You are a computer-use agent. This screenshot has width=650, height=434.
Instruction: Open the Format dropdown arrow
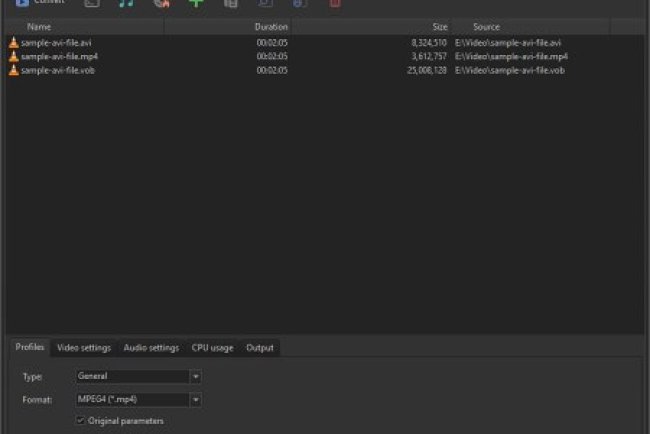tap(196, 400)
